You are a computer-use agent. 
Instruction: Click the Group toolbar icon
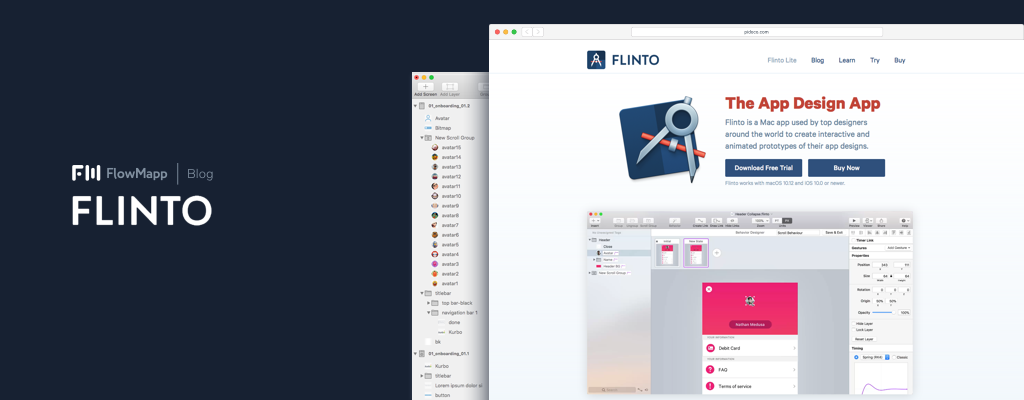pyautogui.click(x=618, y=220)
